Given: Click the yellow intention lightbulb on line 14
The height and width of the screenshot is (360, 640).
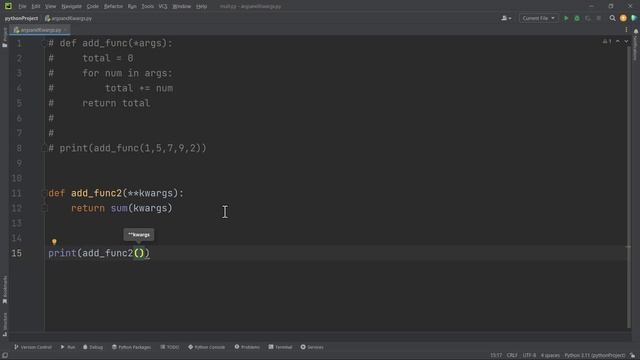Looking at the screenshot, I should coord(54,242).
